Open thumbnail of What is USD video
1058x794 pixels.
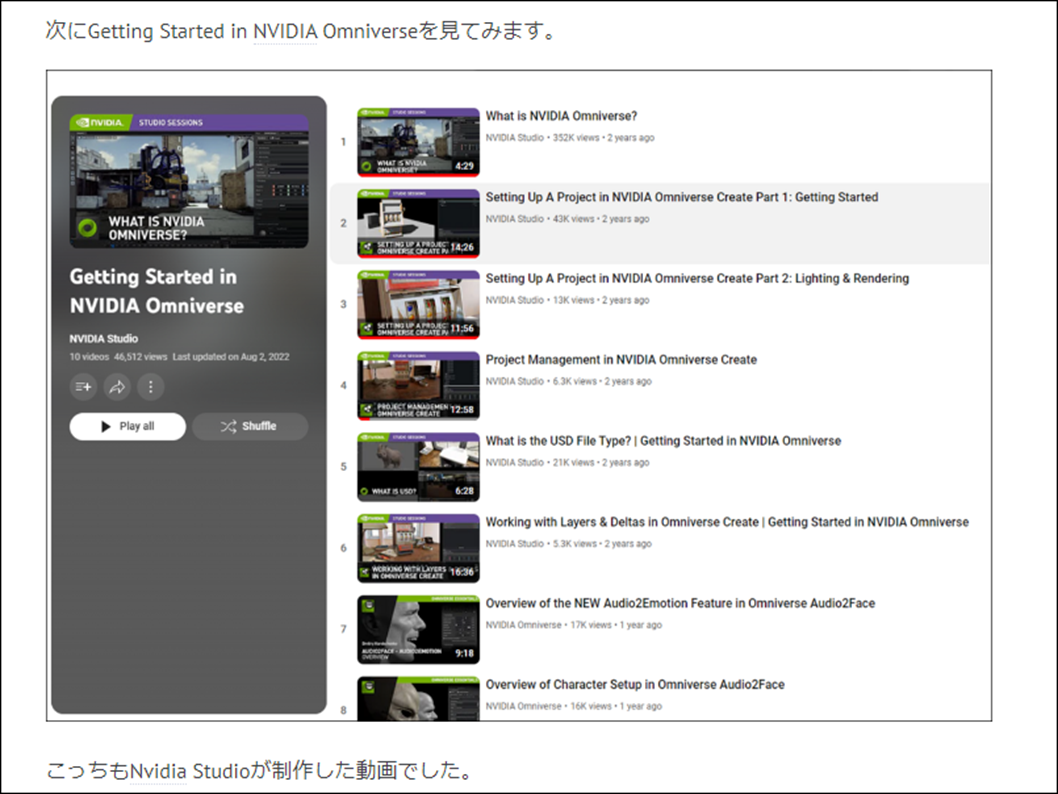point(418,467)
